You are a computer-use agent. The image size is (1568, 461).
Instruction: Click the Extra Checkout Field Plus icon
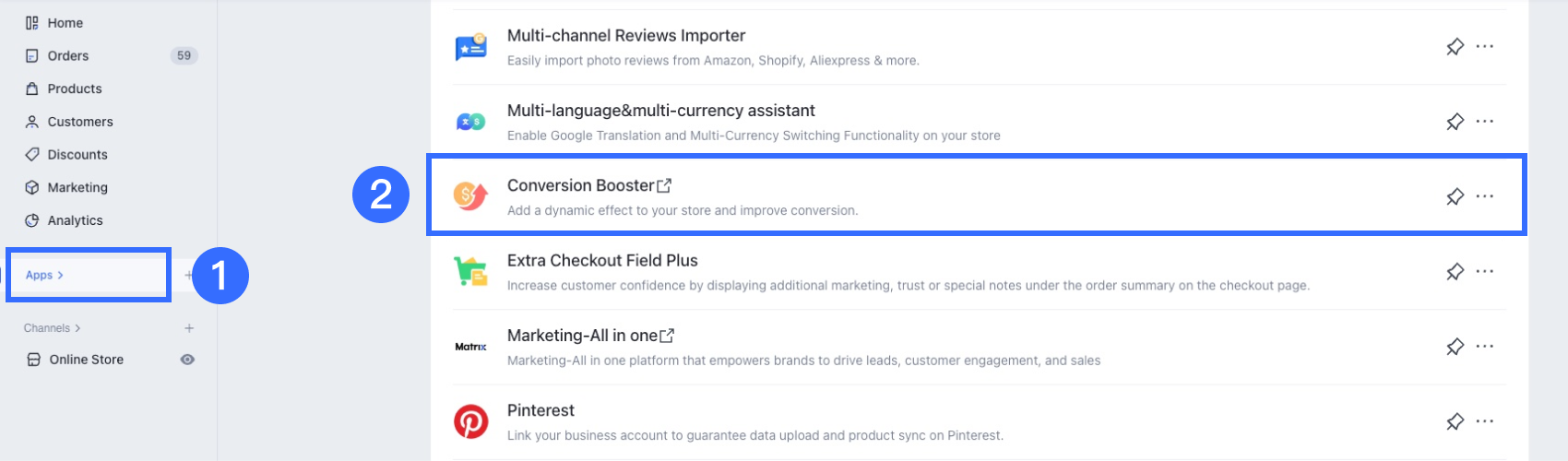click(x=471, y=271)
